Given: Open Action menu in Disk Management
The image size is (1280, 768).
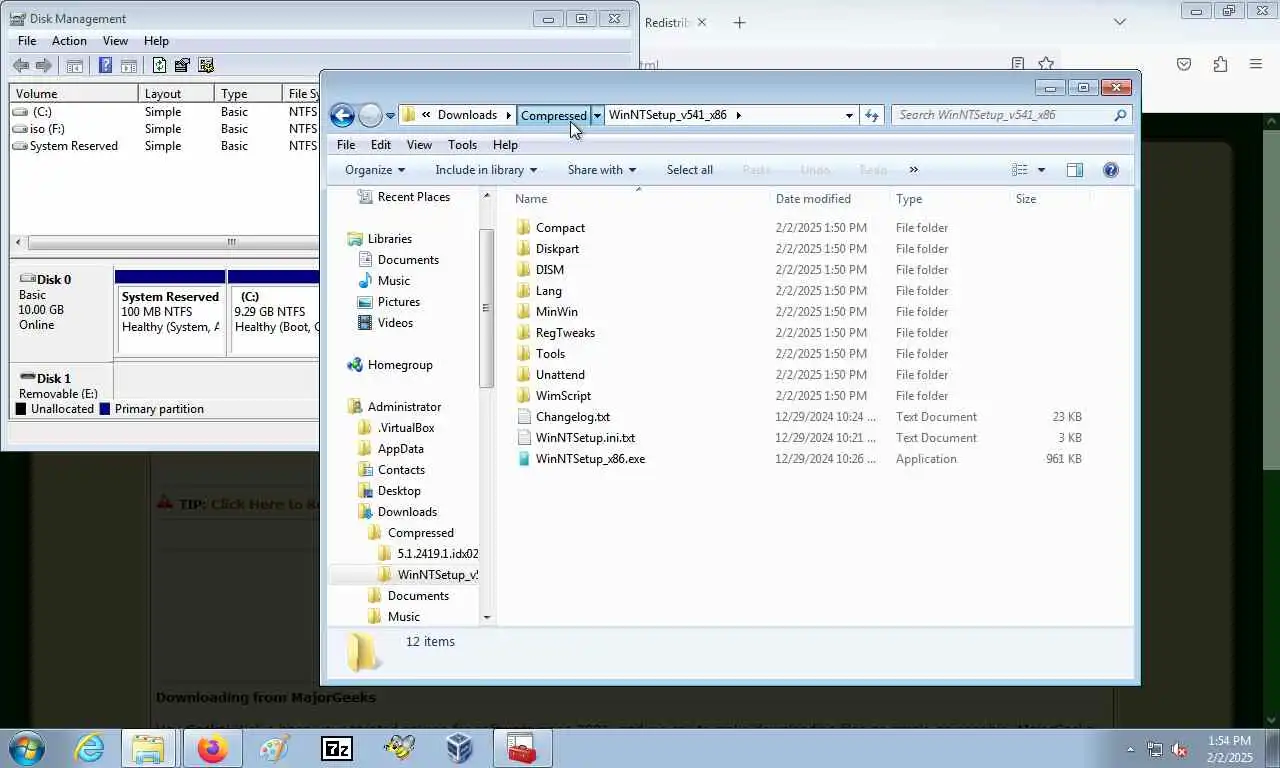Looking at the screenshot, I should click(69, 41).
